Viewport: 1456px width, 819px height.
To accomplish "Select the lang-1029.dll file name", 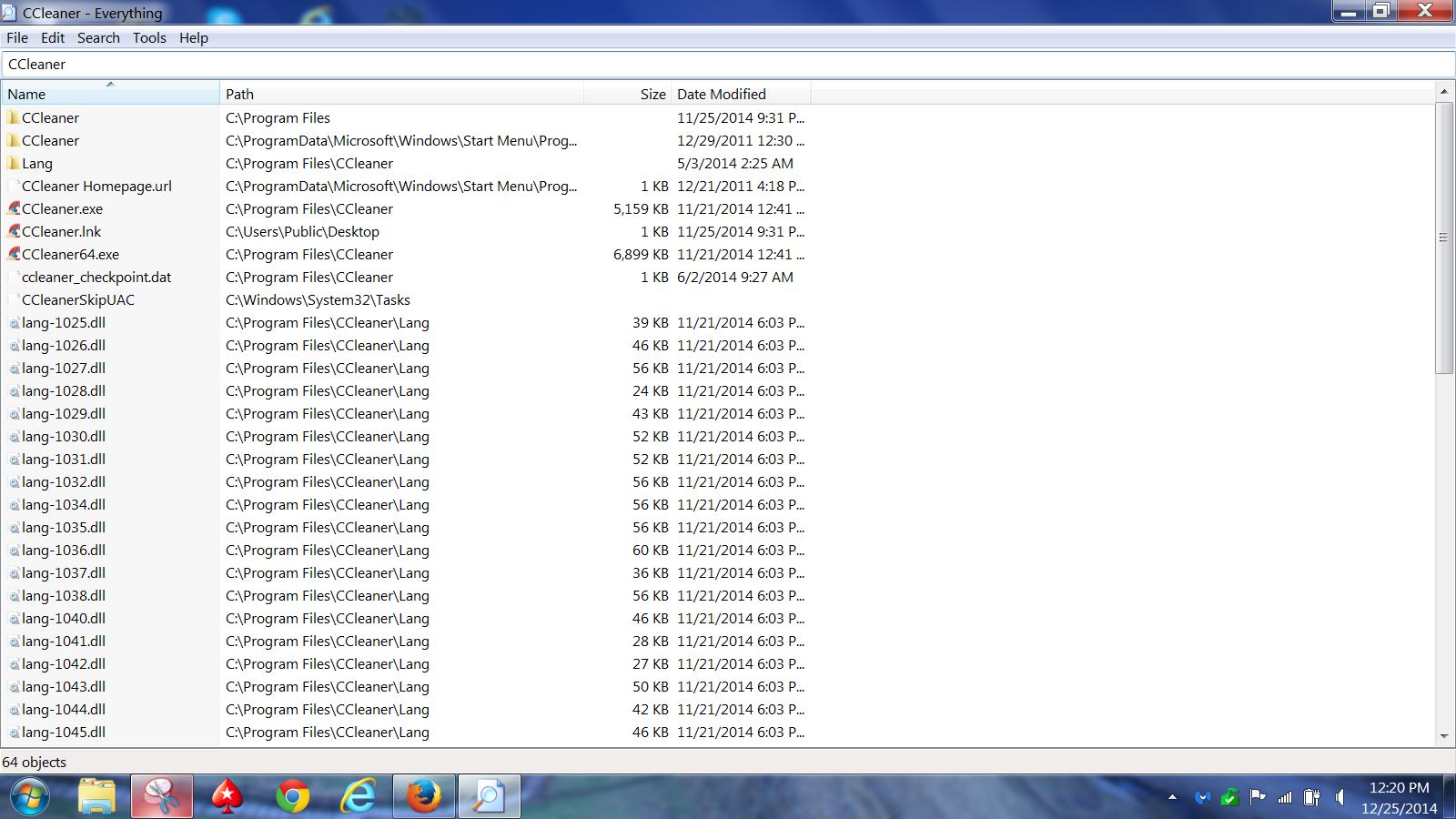I will (x=64, y=413).
